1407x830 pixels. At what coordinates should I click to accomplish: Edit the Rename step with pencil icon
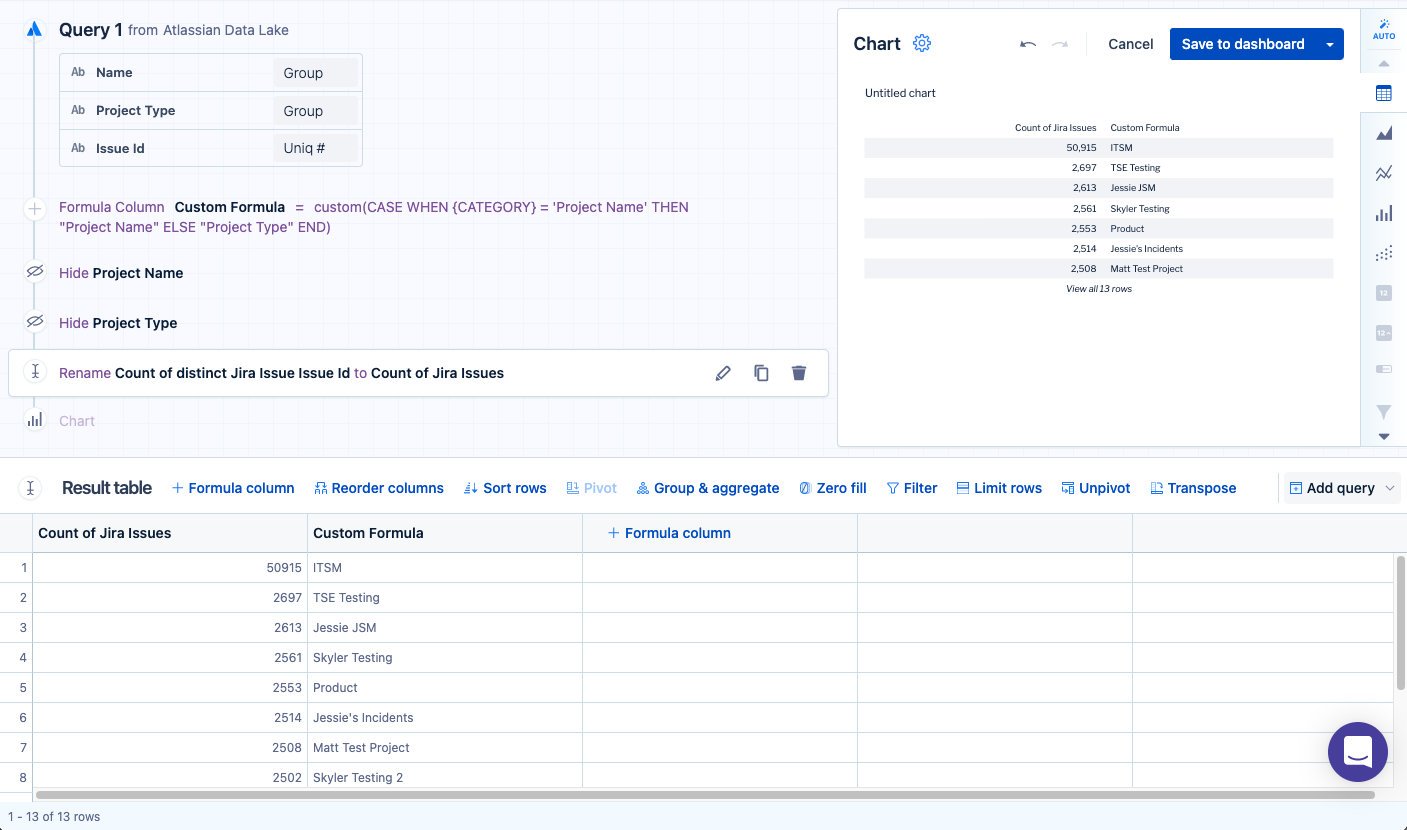pyautogui.click(x=723, y=373)
